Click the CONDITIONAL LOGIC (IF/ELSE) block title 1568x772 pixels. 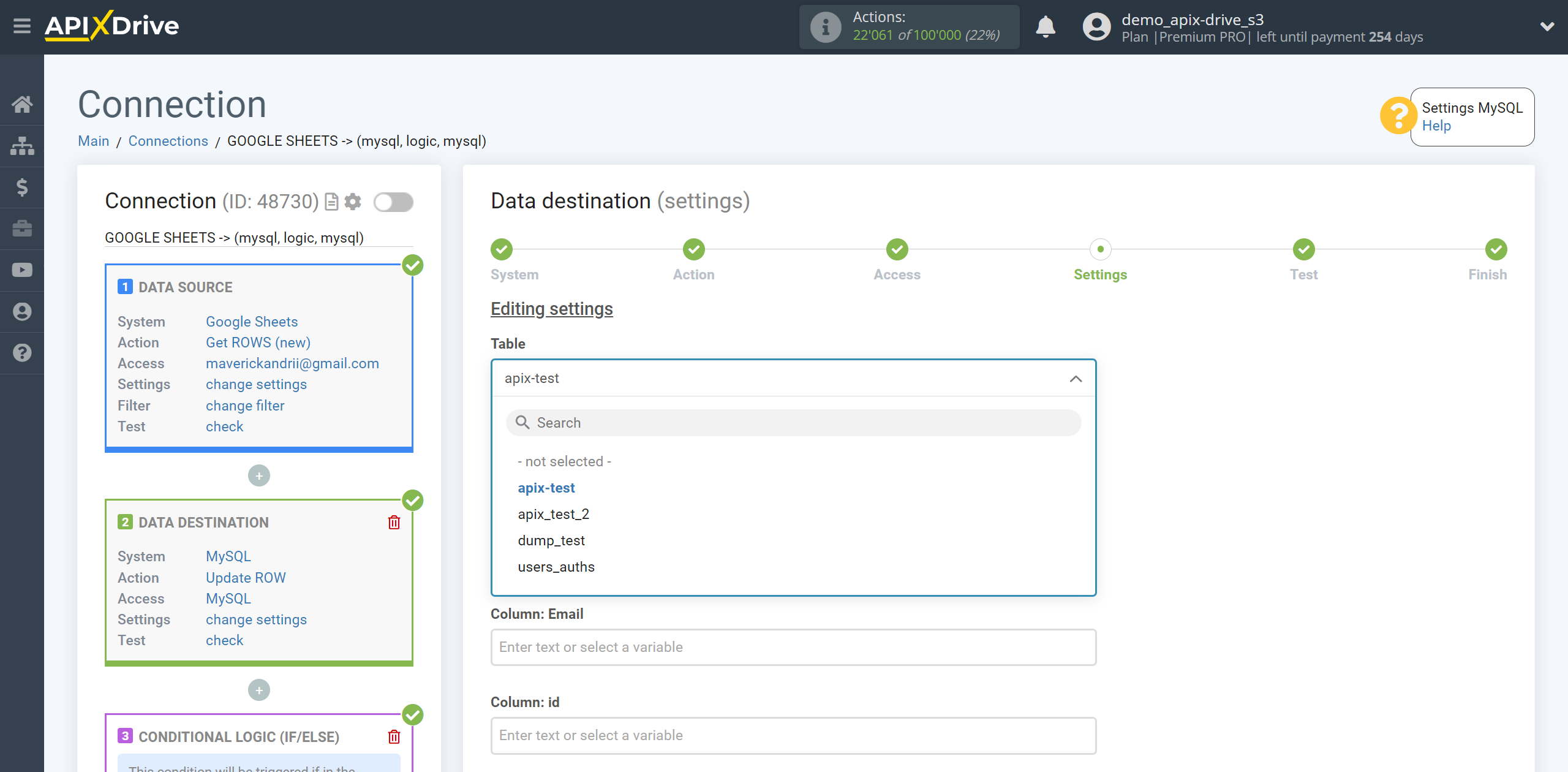coord(239,737)
